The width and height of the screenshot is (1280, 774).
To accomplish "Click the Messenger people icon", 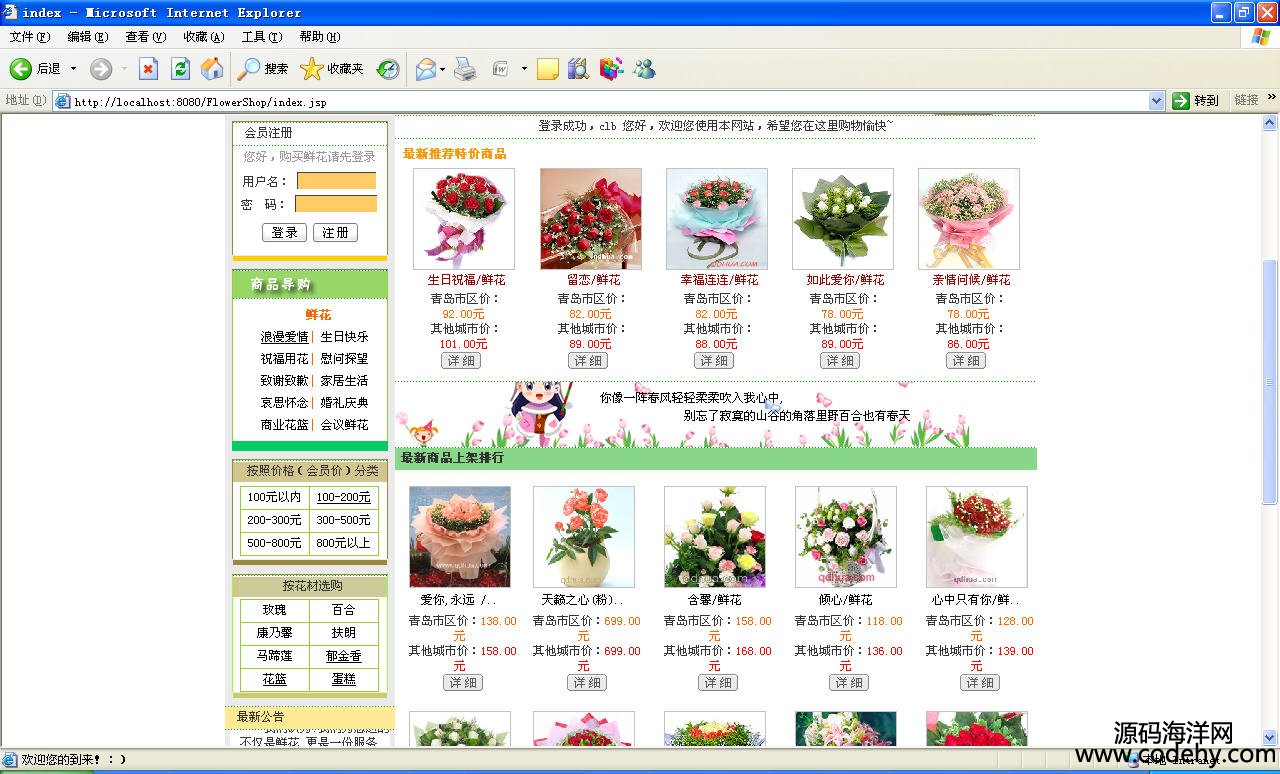I will (644, 68).
